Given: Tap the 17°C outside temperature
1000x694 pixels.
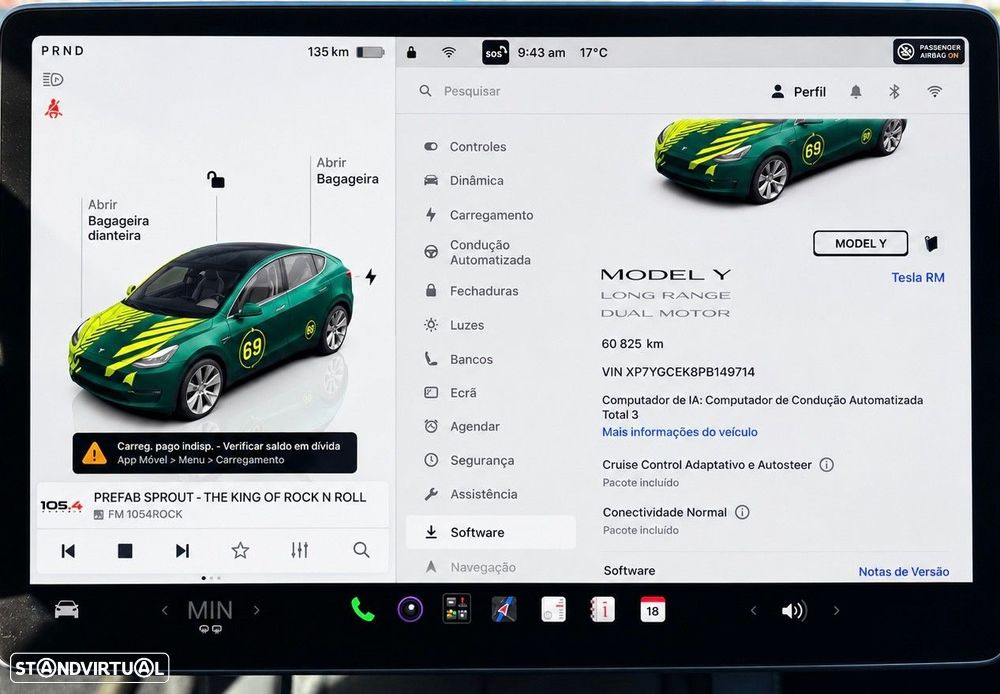Looking at the screenshot, I should tap(593, 53).
